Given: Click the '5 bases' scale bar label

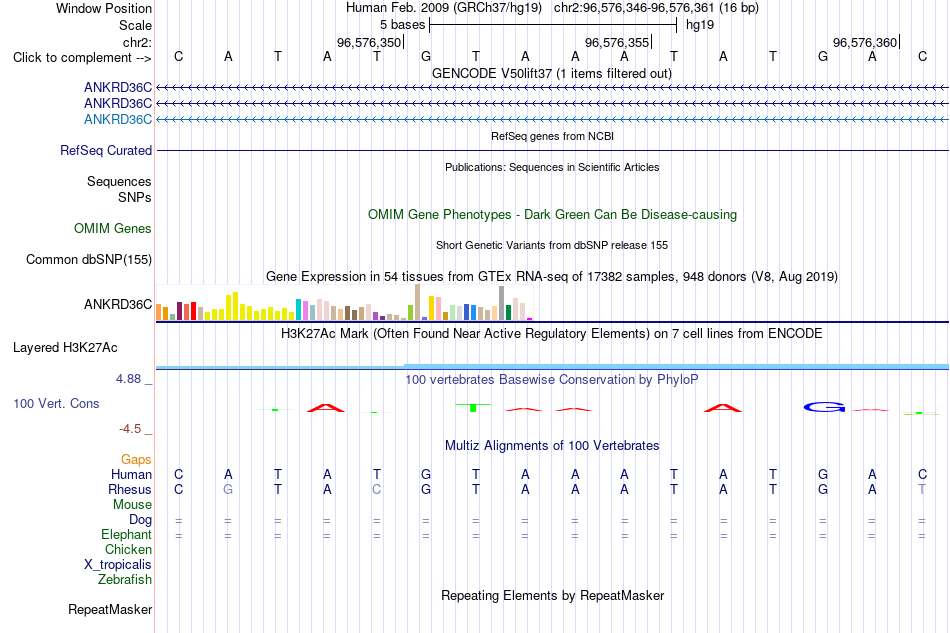Looking at the screenshot, I should [x=402, y=25].
